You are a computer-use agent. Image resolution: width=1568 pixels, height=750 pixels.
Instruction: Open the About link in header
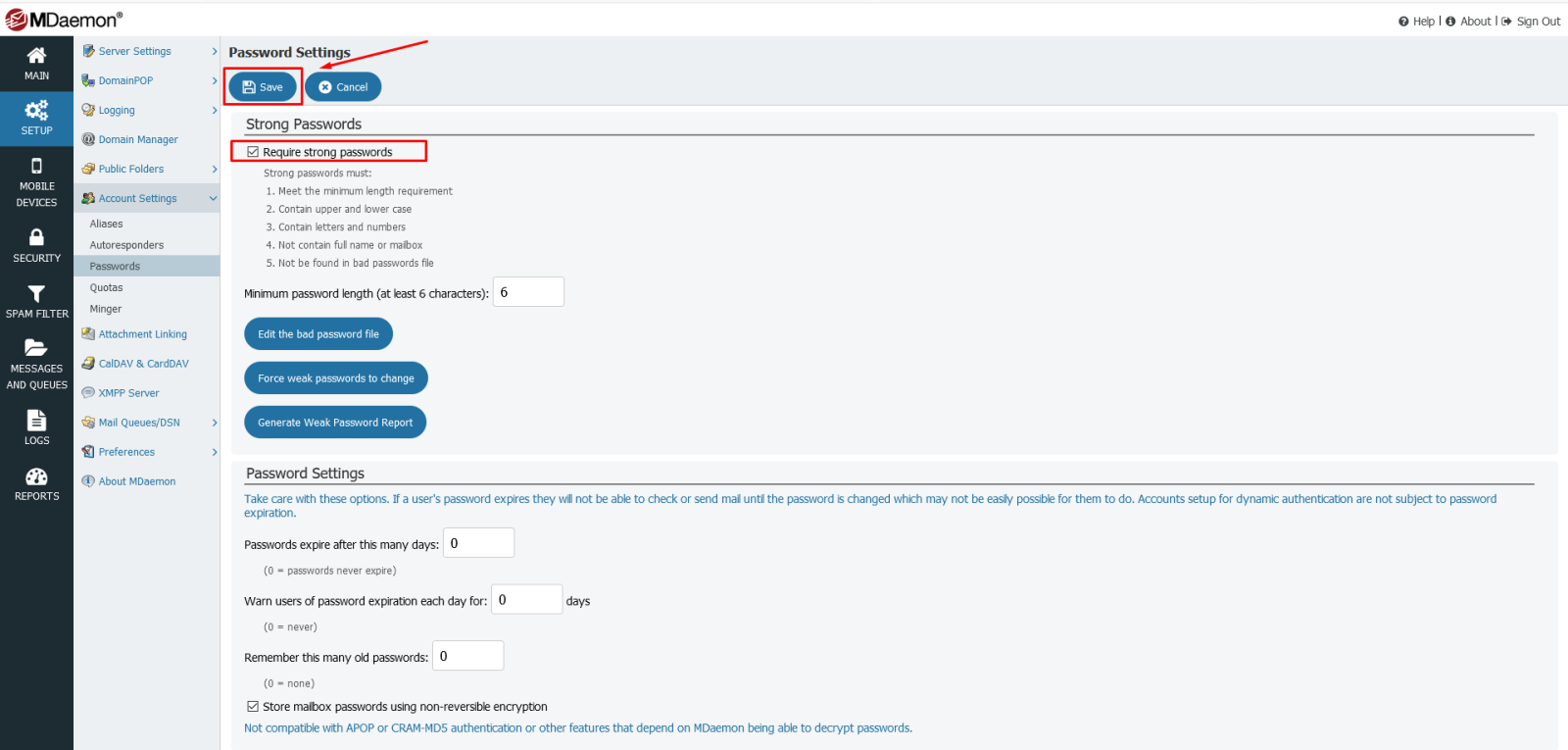pyautogui.click(x=1475, y=22)
